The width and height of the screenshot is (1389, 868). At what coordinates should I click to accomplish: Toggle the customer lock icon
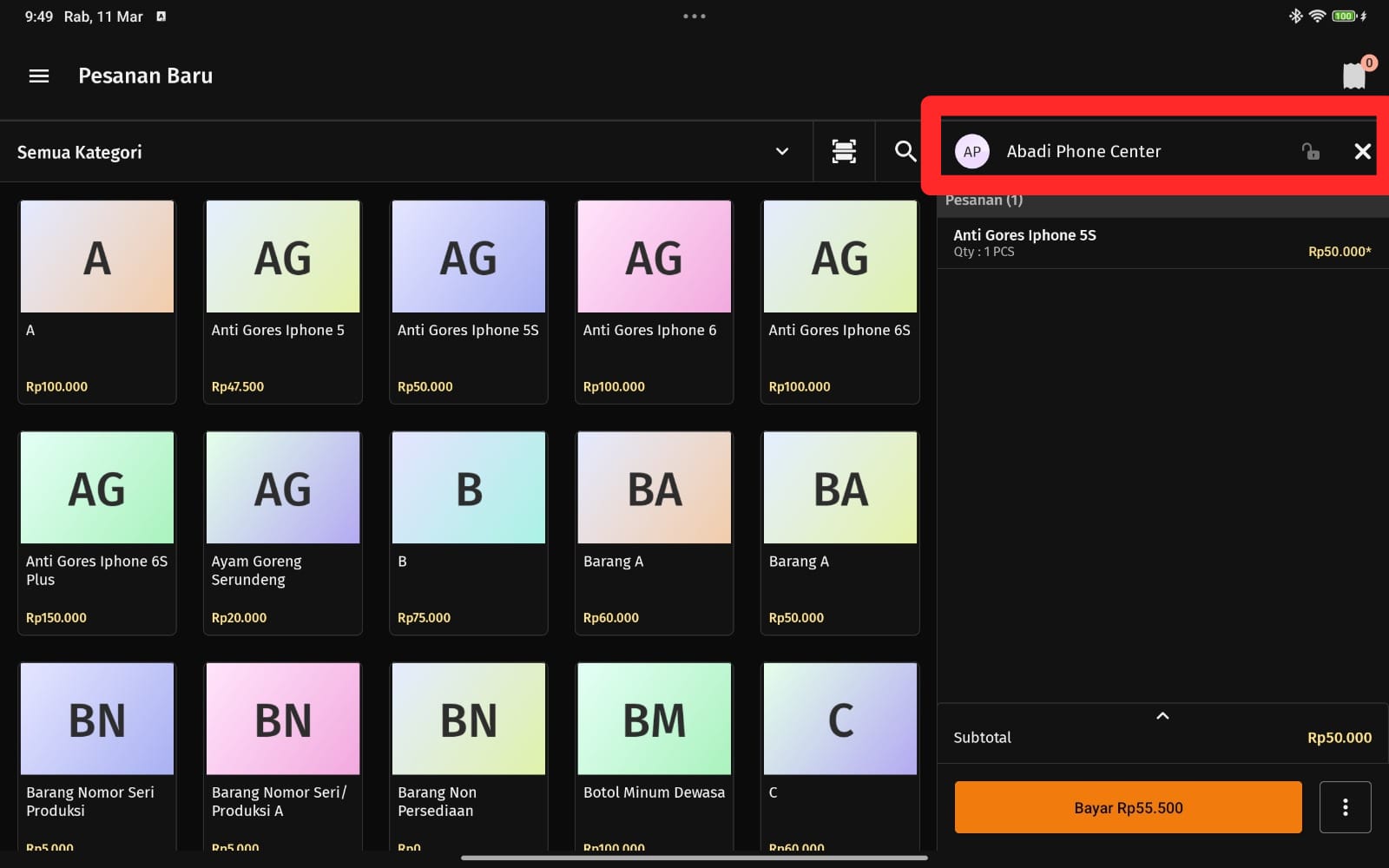click(x=1310, y=151)
